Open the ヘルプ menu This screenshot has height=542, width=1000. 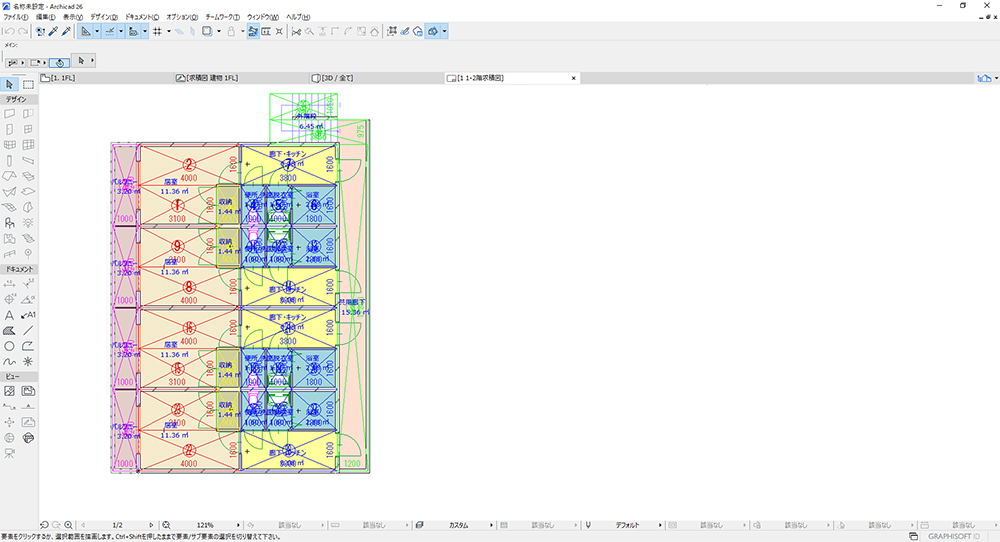coord(298,17)
